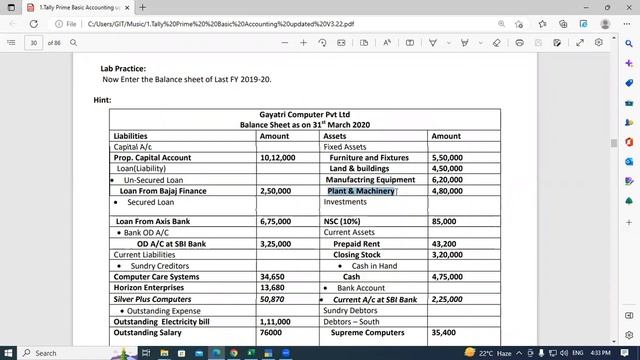The image size is (640, 360).
Task: Close the Tally Prime PDF tab
Action: [x=127, y=7]
